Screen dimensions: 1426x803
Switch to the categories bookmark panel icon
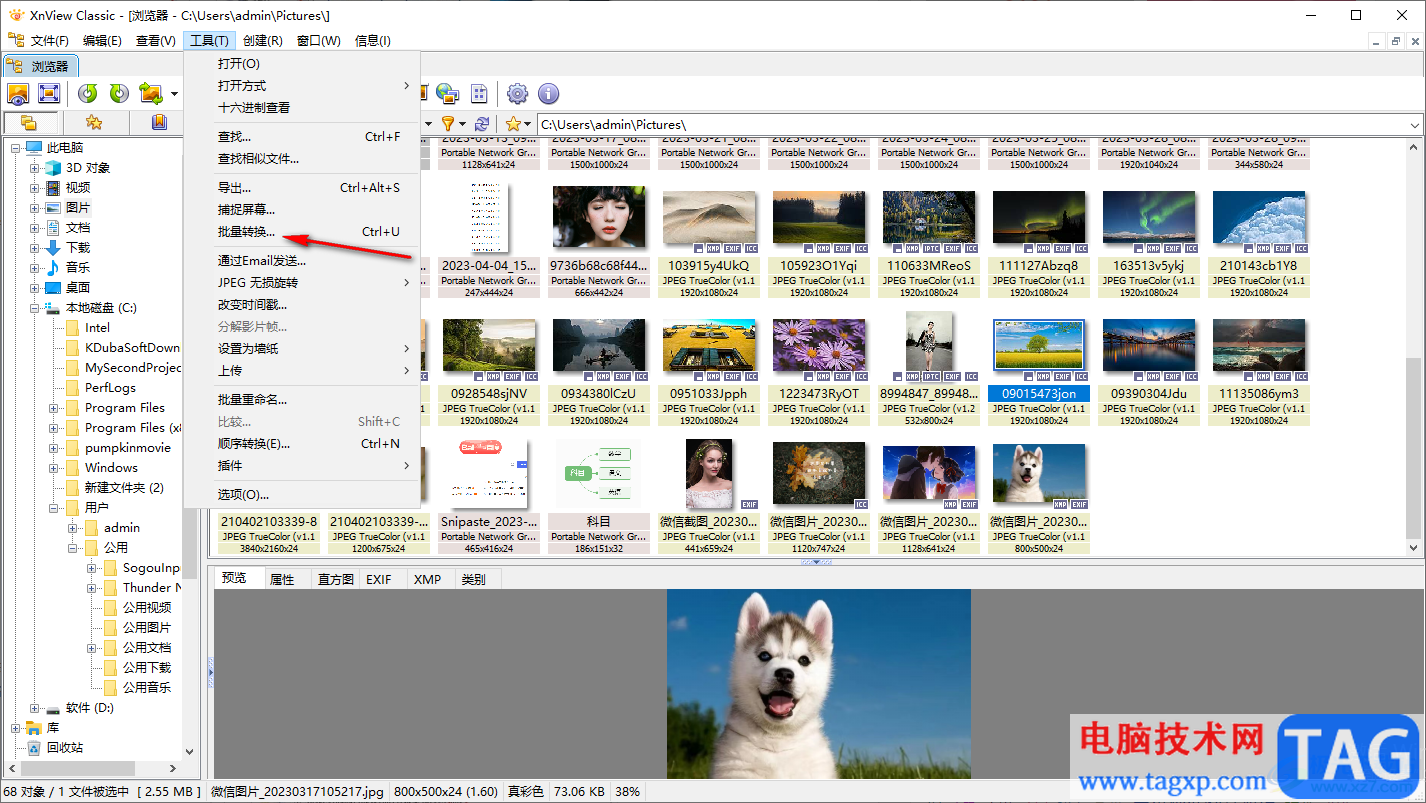pos(159,122)
